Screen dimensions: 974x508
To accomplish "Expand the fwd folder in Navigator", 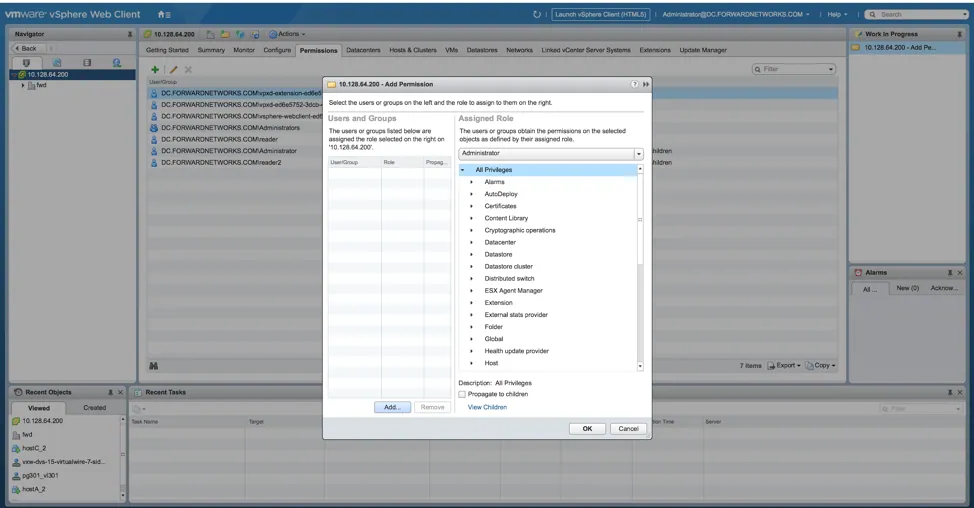I will coord(23,86).
